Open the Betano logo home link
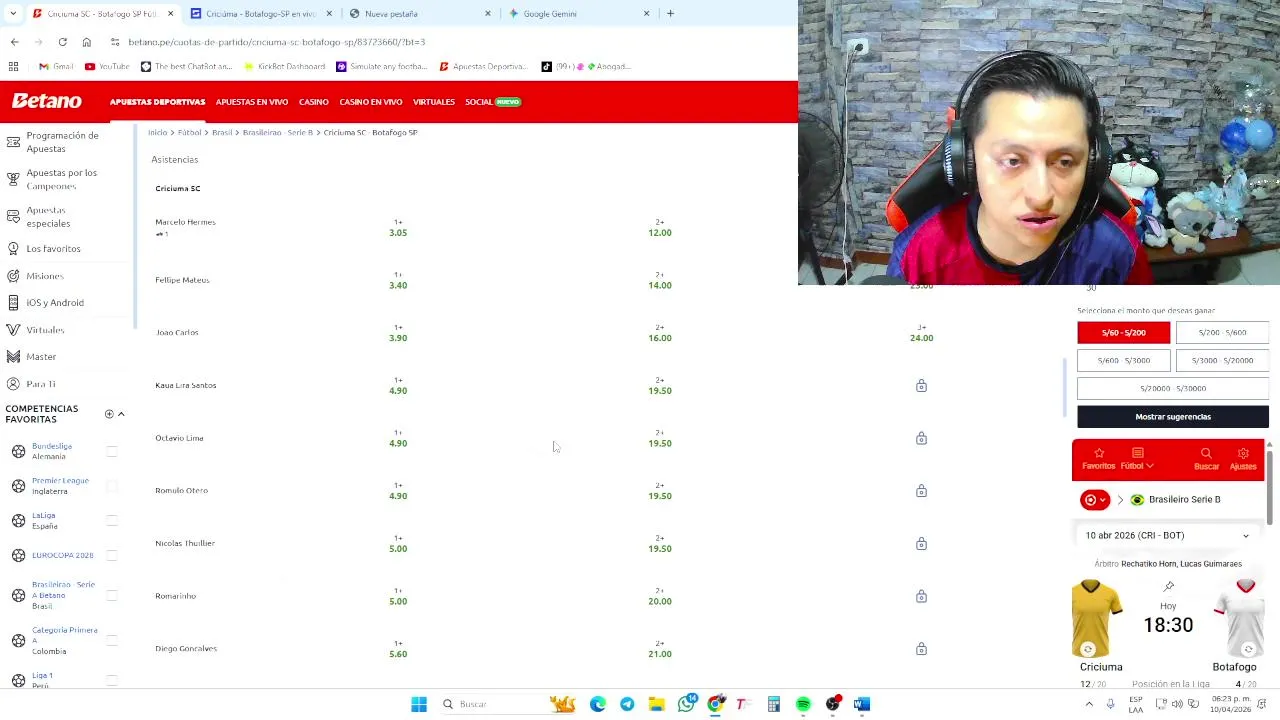1280x720 pixels. tap(47, 101)
